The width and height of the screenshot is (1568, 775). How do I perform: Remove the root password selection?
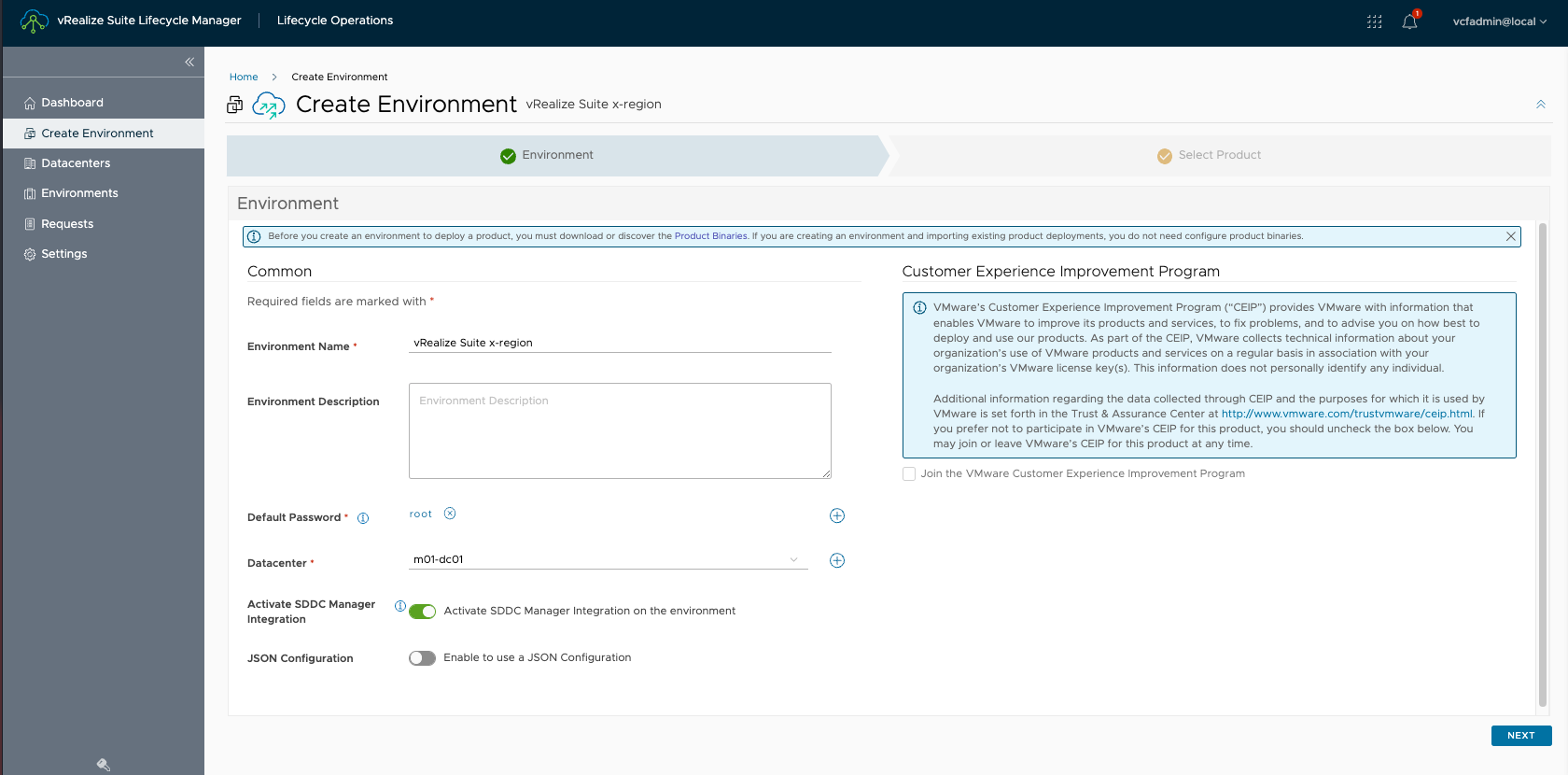tap(450, 514)
